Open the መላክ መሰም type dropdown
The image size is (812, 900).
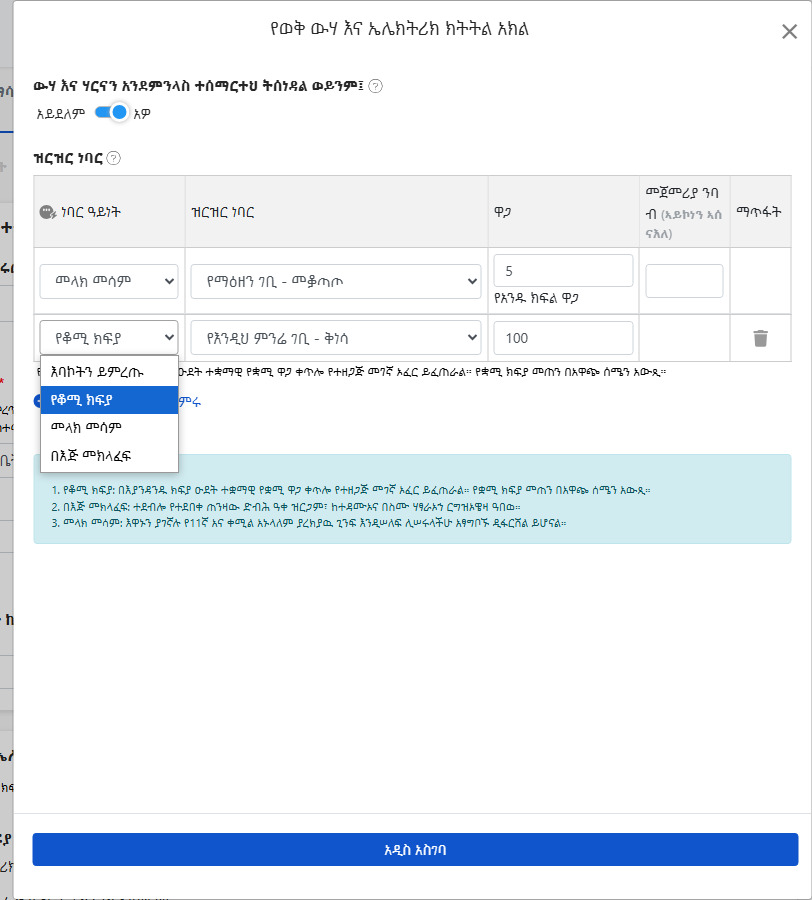pyautogui.click(x=109, y=281)
